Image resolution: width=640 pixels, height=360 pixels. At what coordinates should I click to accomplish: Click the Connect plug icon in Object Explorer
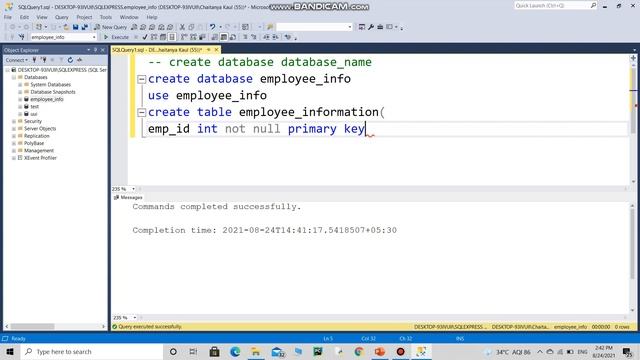tap(34, 60)
